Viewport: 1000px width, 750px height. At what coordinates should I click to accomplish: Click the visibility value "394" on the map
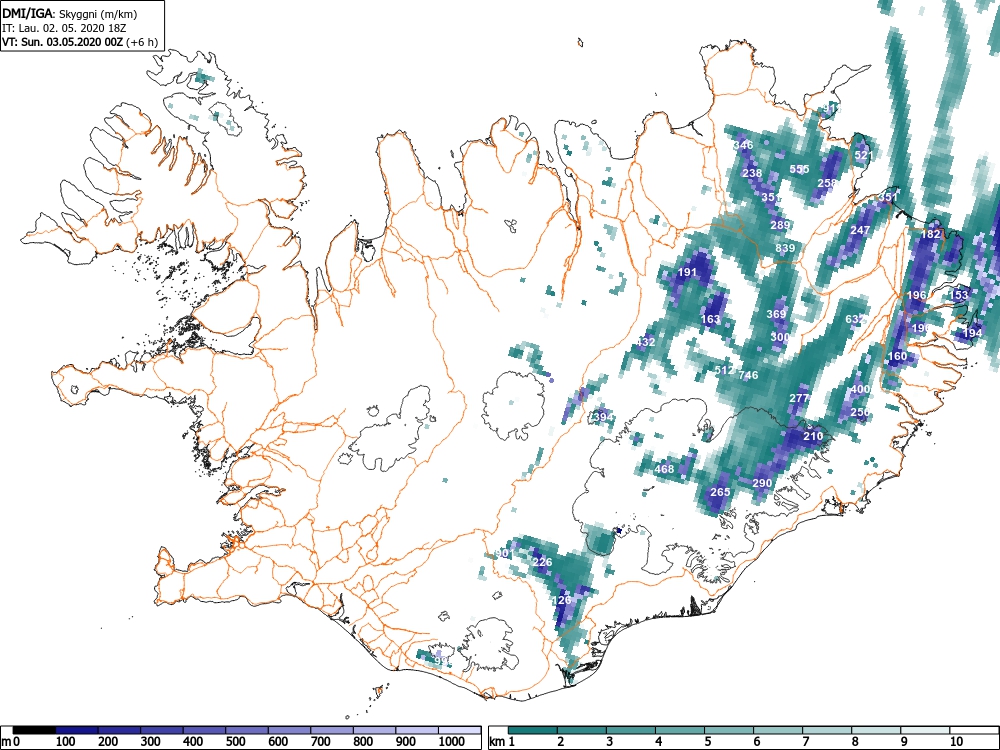603,418
